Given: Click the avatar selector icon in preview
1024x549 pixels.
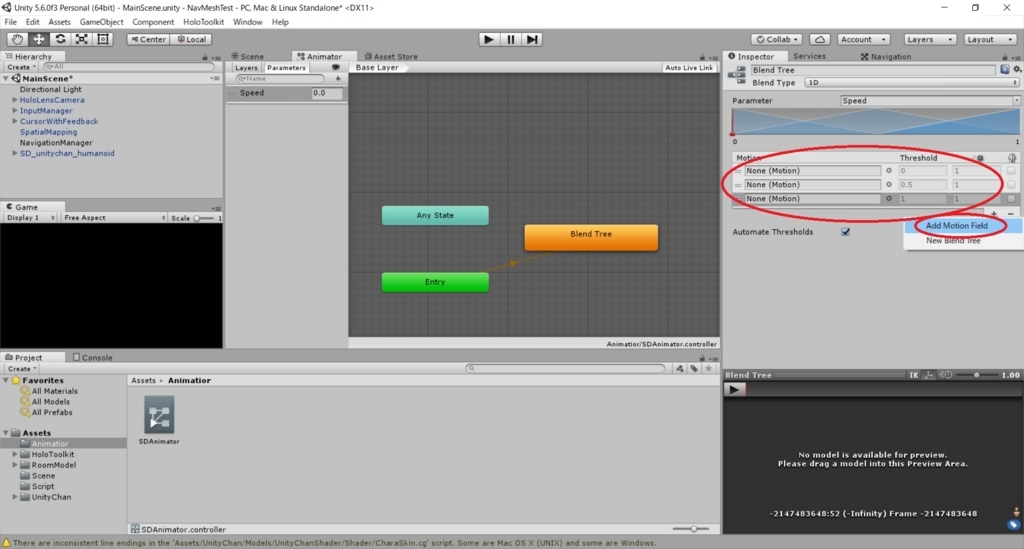Looking at the screenshot, I should (x=1016, y=512).
